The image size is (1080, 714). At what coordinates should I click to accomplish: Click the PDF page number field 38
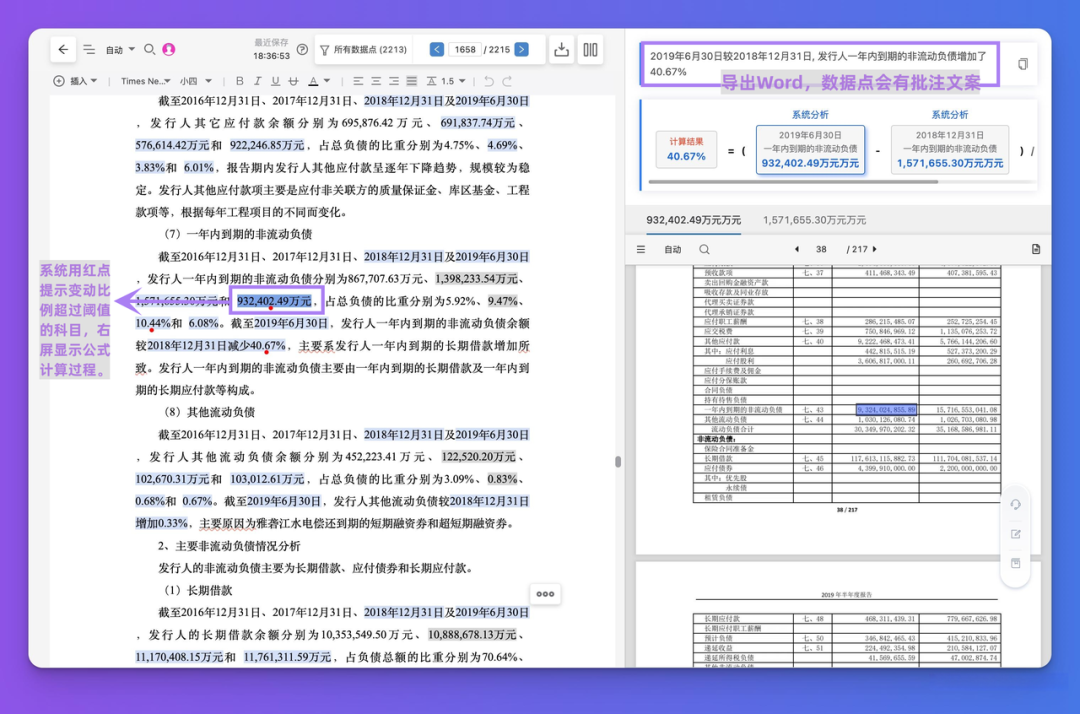click(821, 249)
